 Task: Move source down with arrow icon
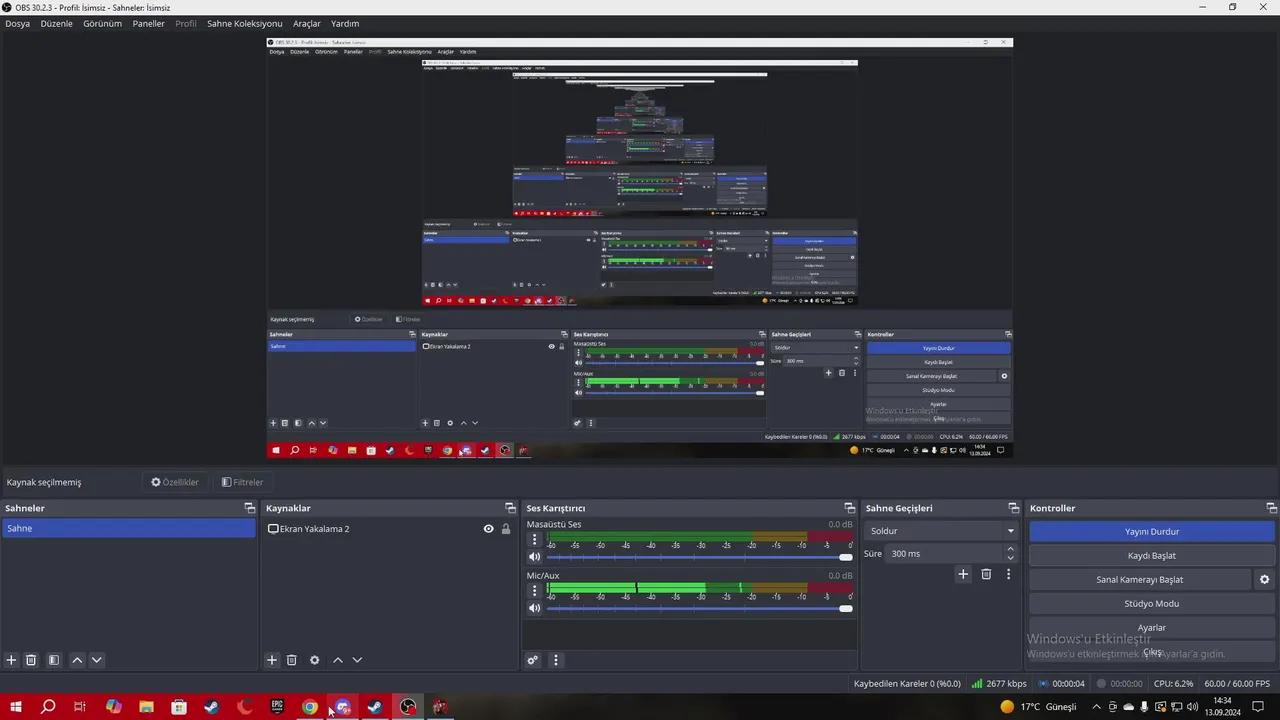357,660
